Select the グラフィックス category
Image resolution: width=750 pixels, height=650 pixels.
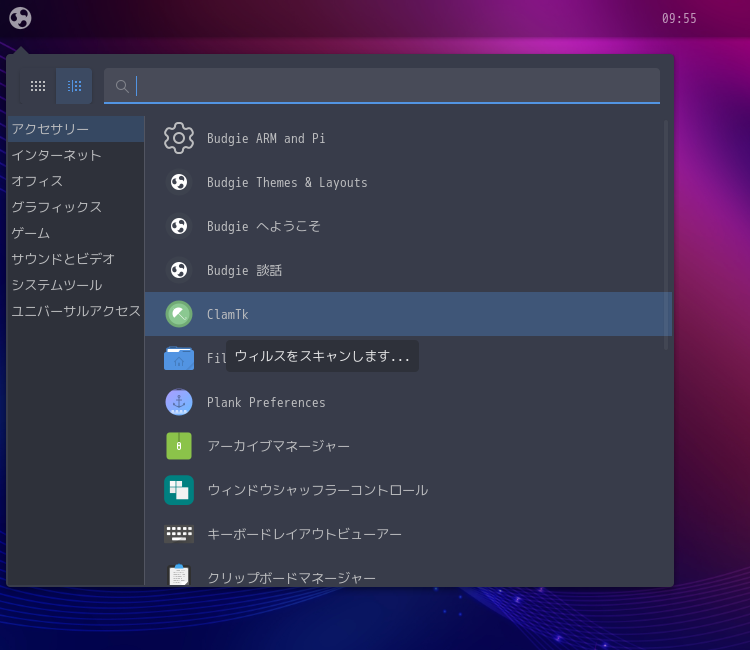click(x=76, y=207)
